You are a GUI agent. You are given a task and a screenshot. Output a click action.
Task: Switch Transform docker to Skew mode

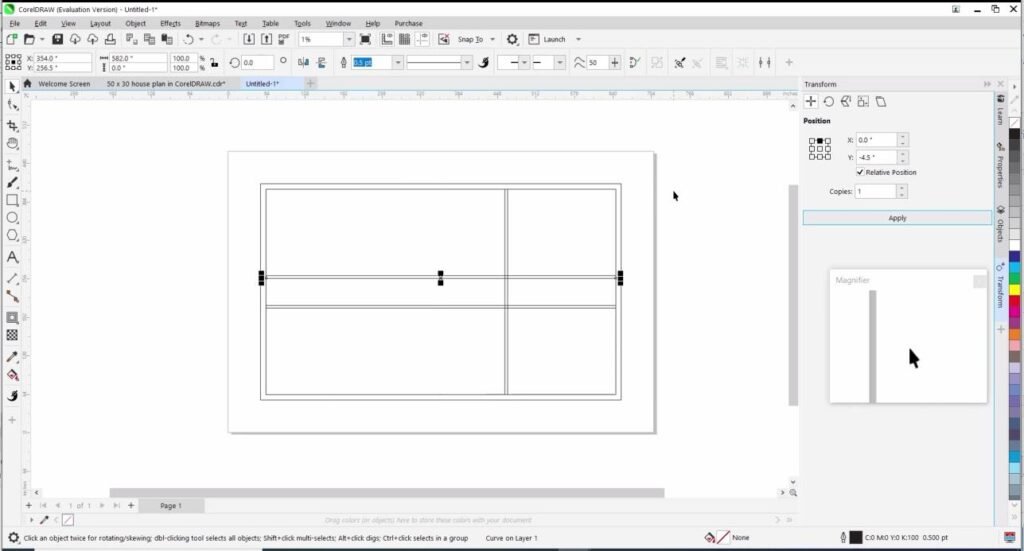pos(881,101)
